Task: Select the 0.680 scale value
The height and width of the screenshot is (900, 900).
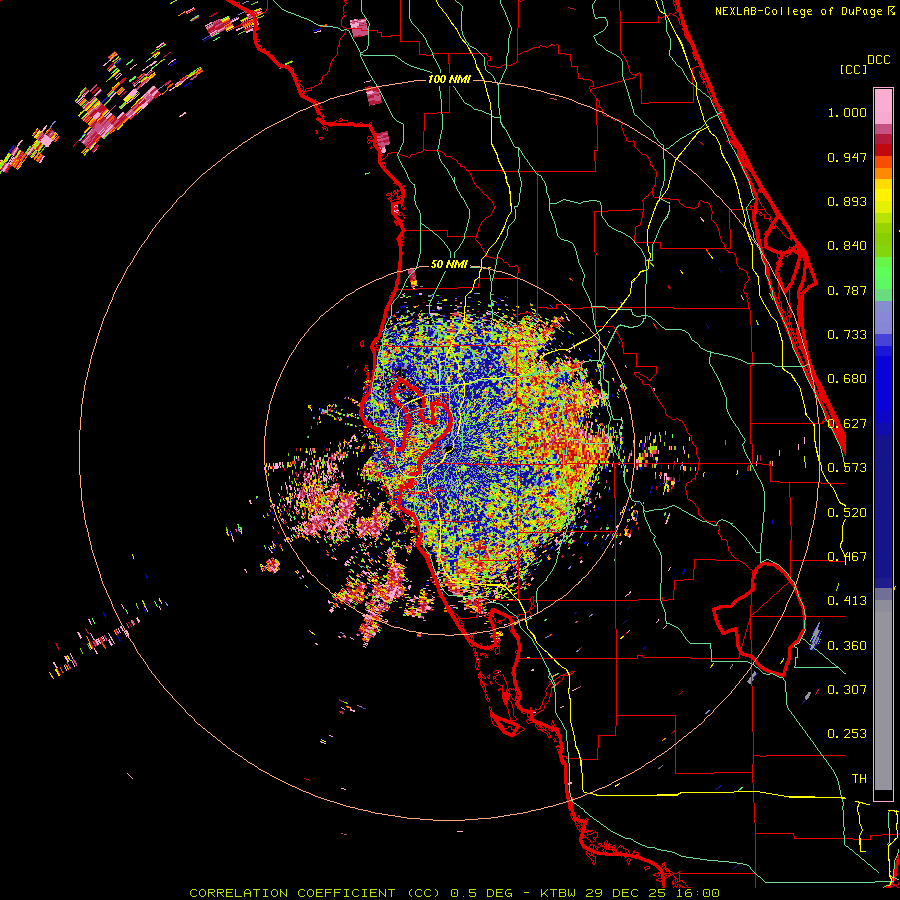Action: [847, 379]
